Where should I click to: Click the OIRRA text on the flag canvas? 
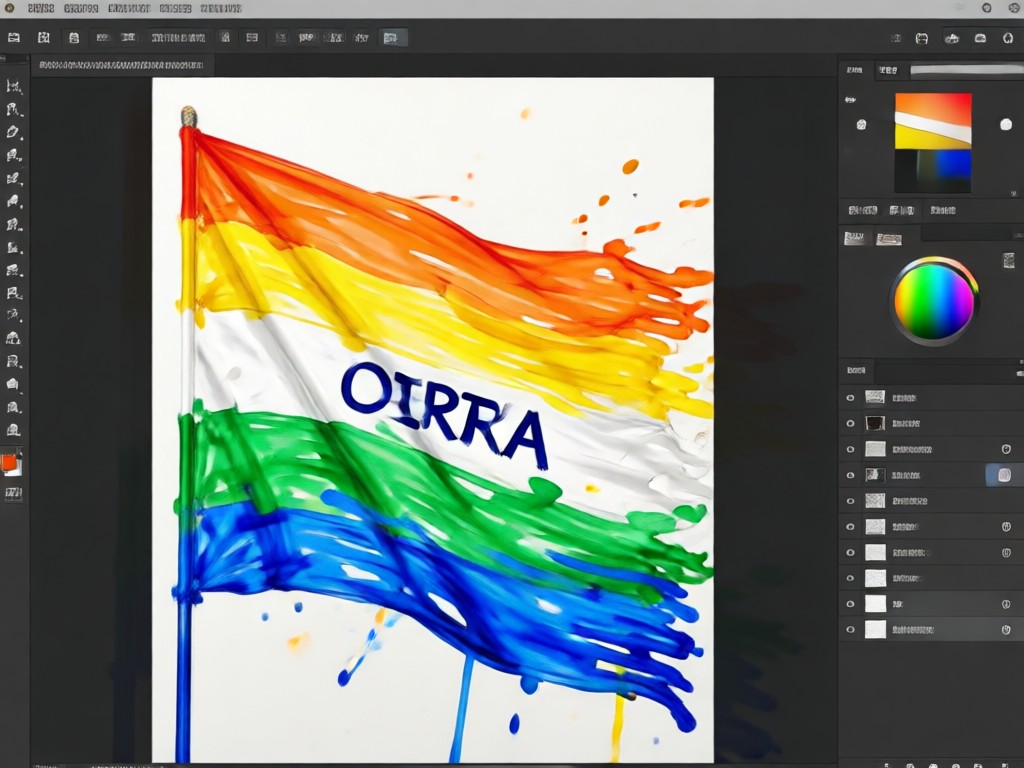pyautogui.click(x=443, y=415)
